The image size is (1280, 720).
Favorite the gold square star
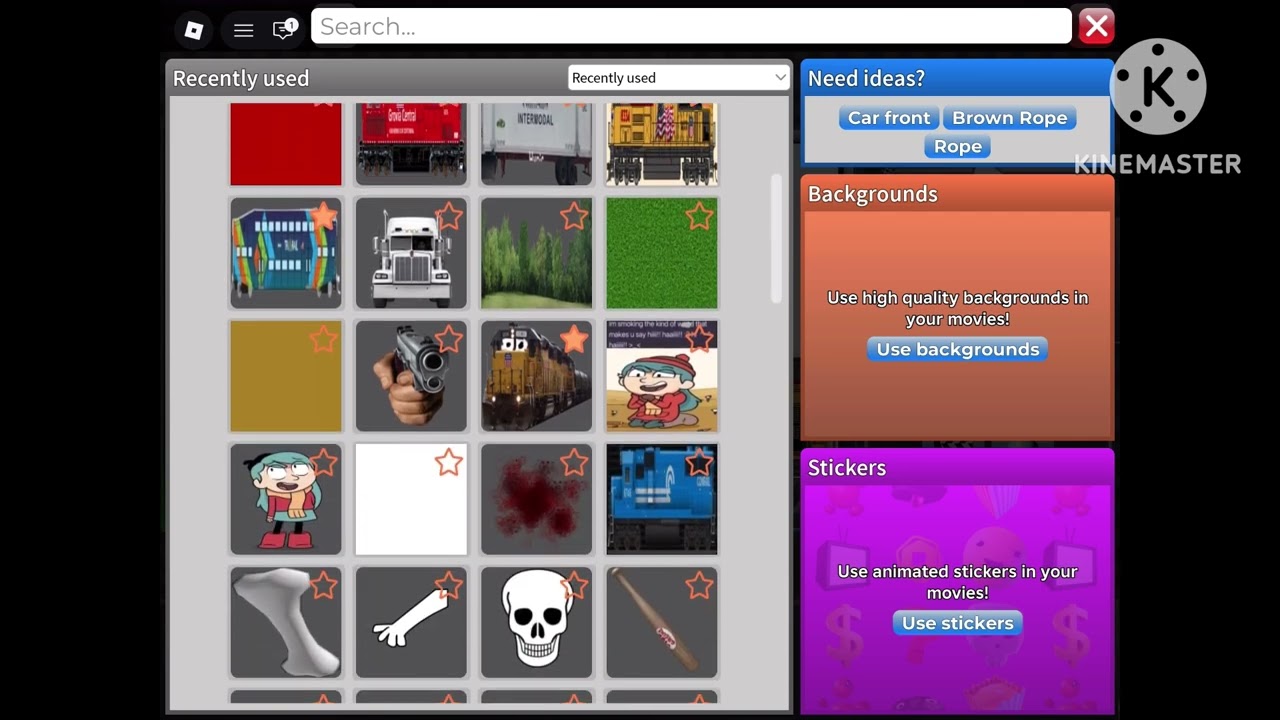click(323, 339)
